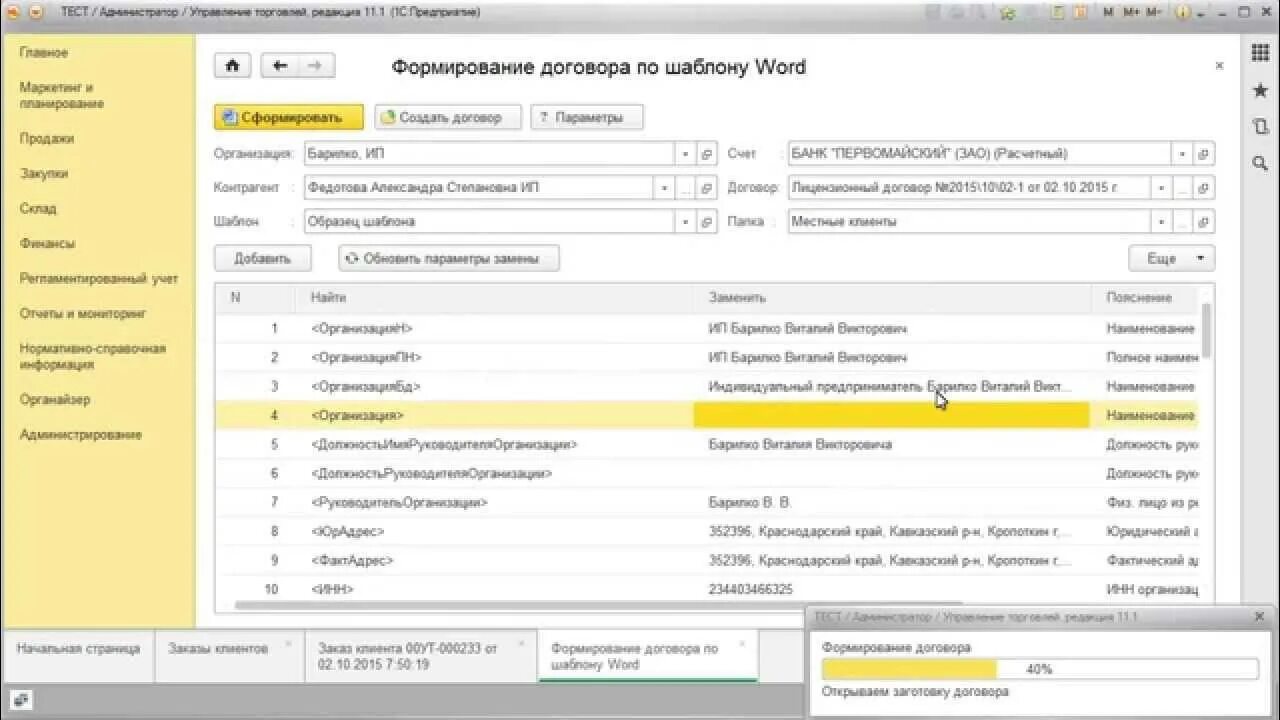Switch to Заказы клиентов tab
Image resolution: width=1280 pixels, height=720 pixels.
(x=229, y=656)
